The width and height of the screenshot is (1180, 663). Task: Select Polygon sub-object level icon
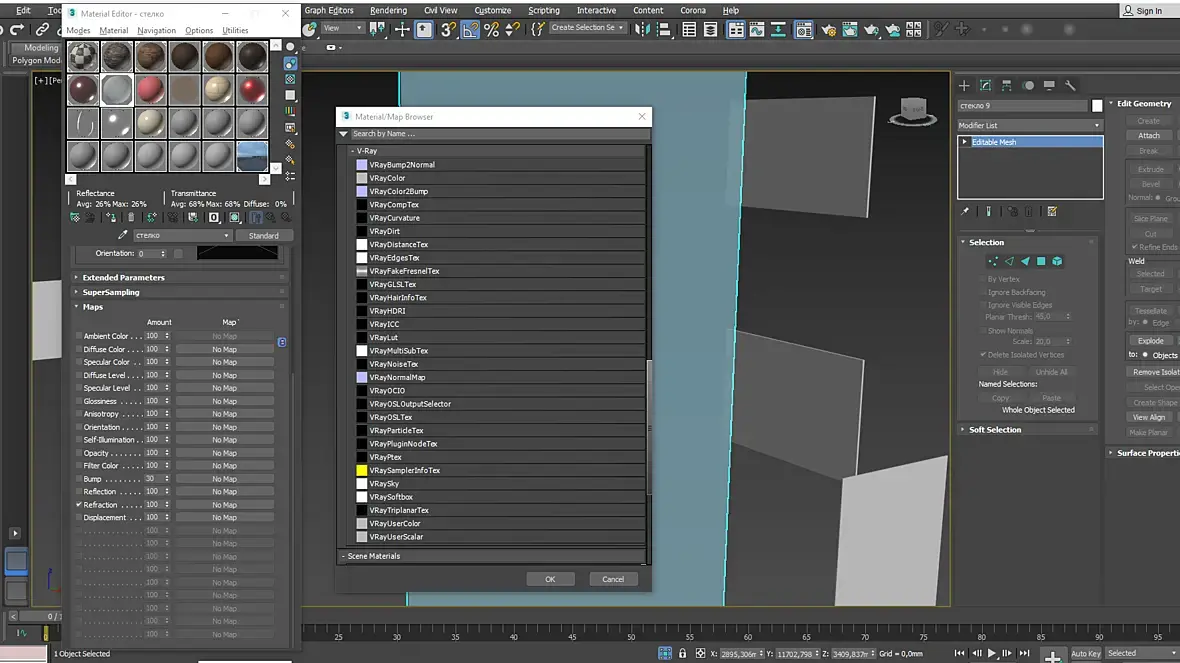click(1041, 261)
